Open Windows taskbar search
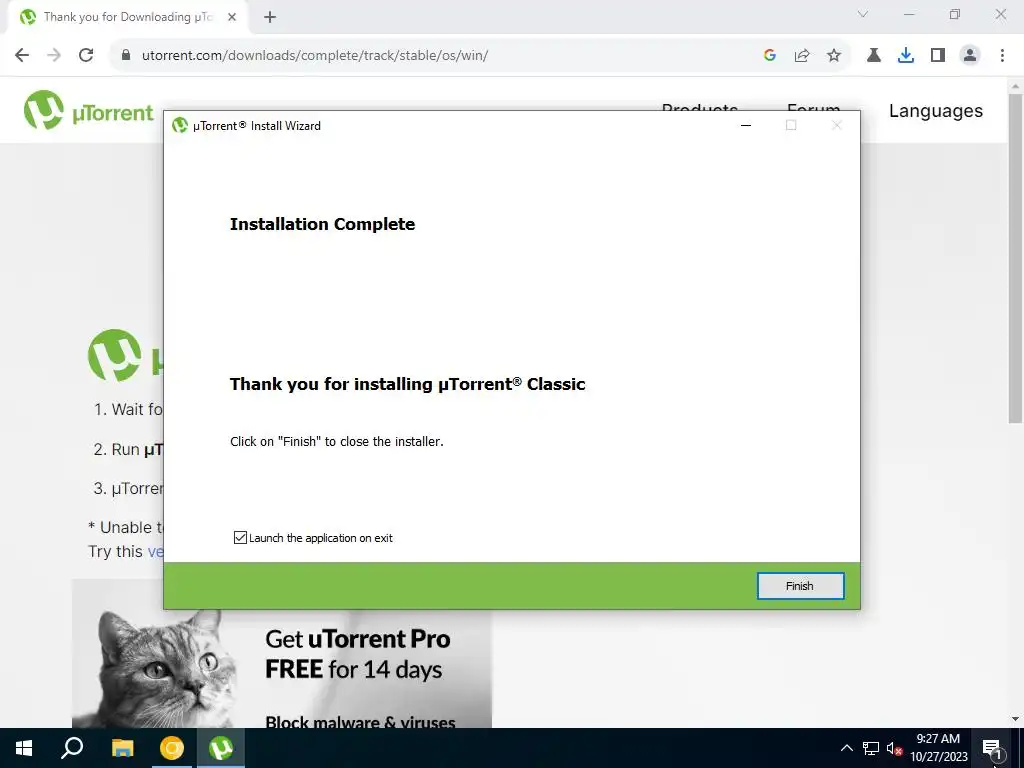 (x=72, y=748)
